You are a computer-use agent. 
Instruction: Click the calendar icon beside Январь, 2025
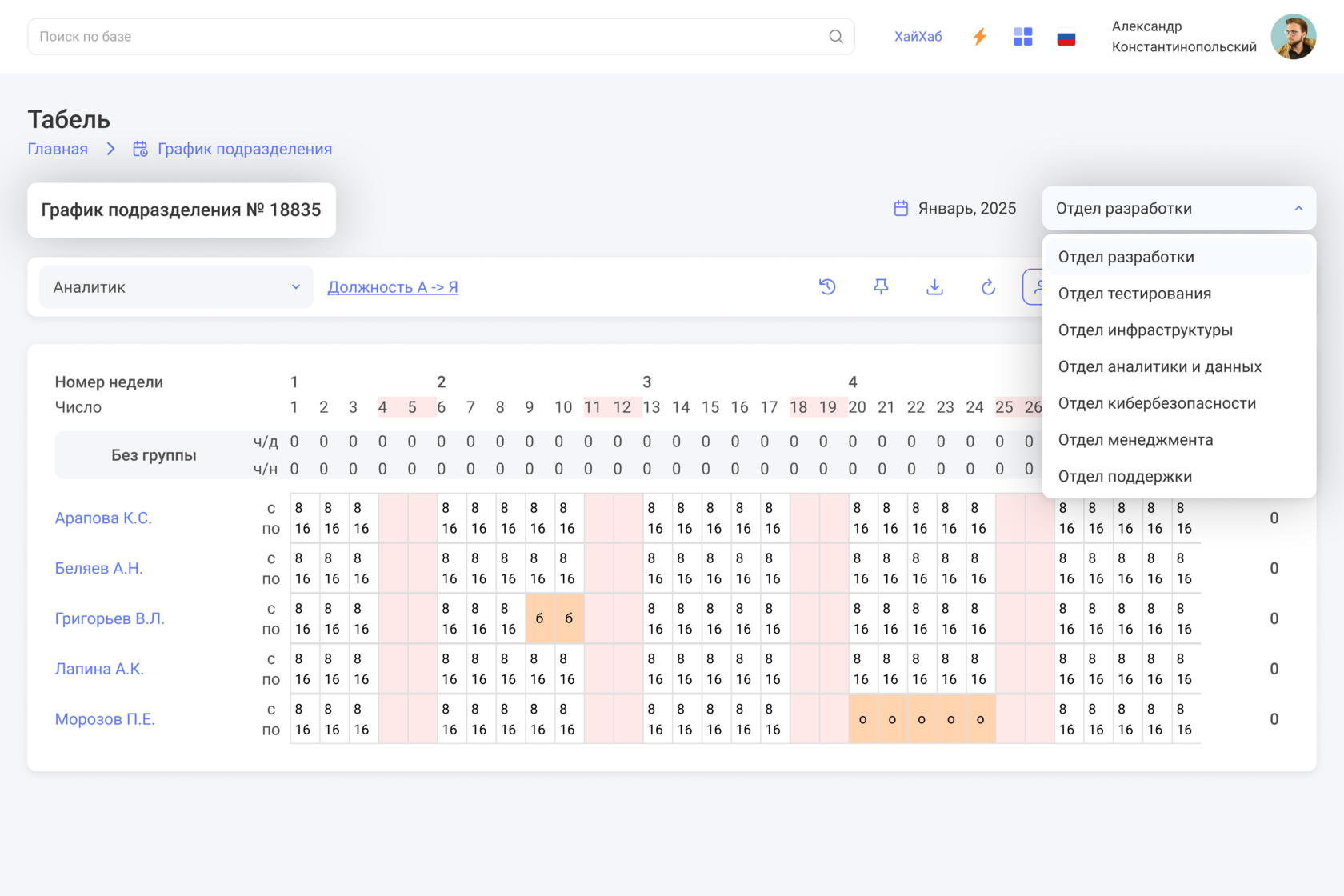[x=901, y=209]
